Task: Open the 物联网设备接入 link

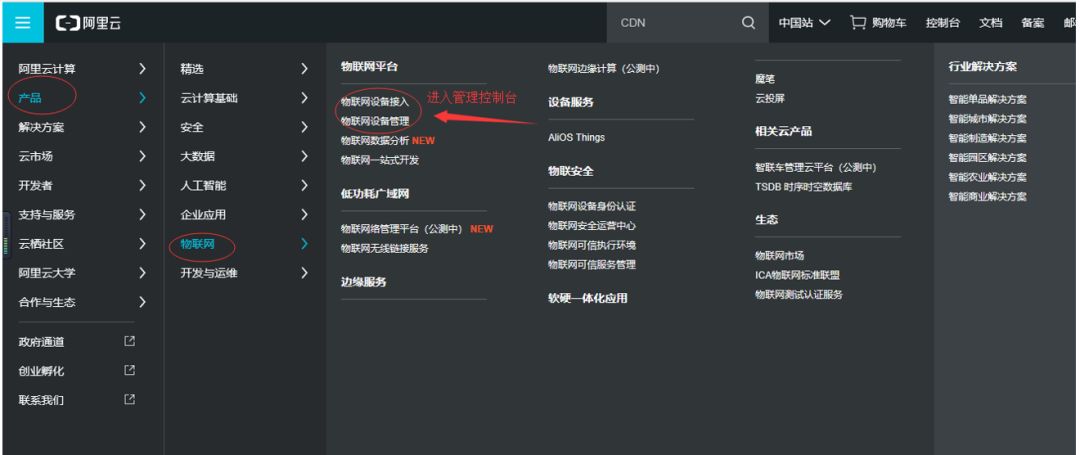Action: [x=375, y=101]
